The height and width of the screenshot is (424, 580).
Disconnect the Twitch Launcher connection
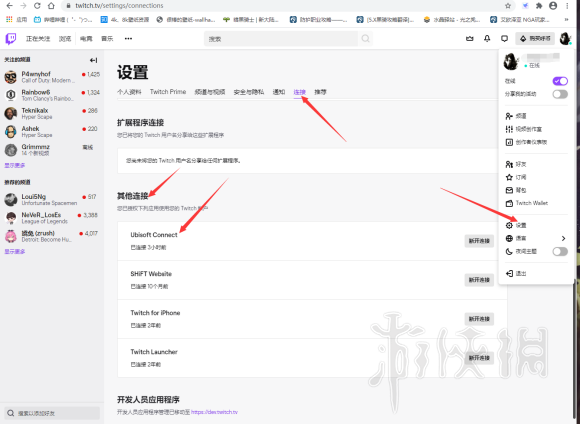pos(479,358)
